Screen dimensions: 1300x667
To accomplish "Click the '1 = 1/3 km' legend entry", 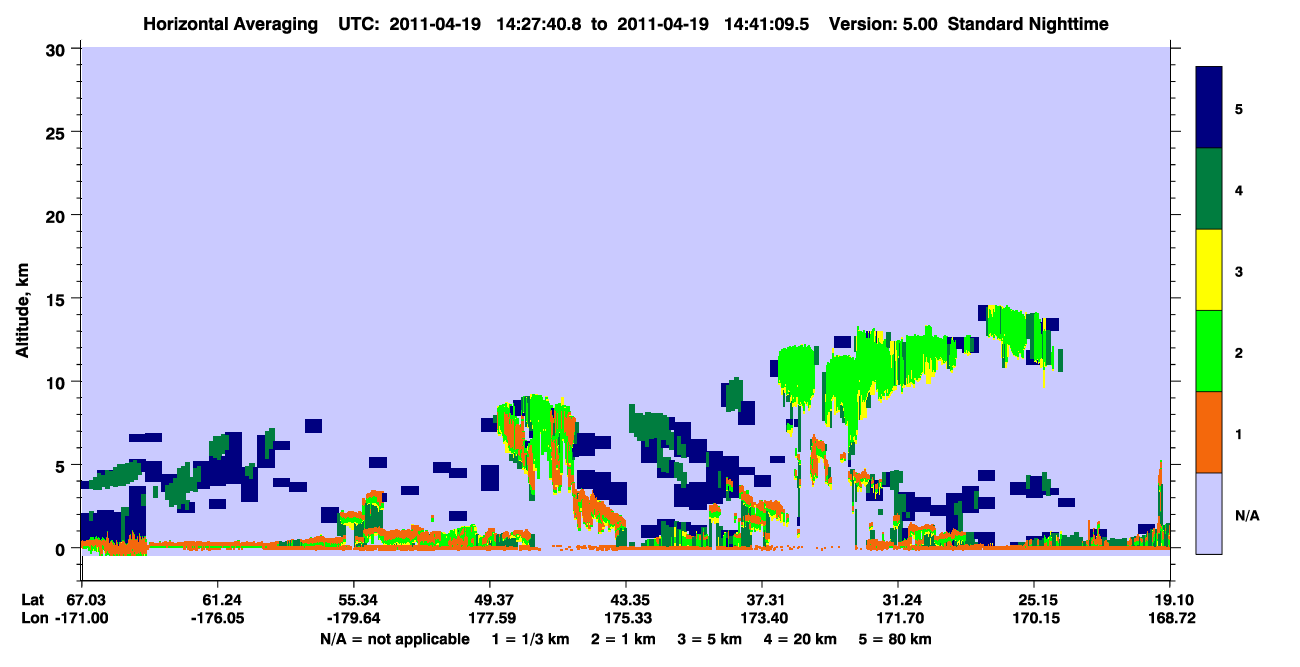I will point(529,639).
